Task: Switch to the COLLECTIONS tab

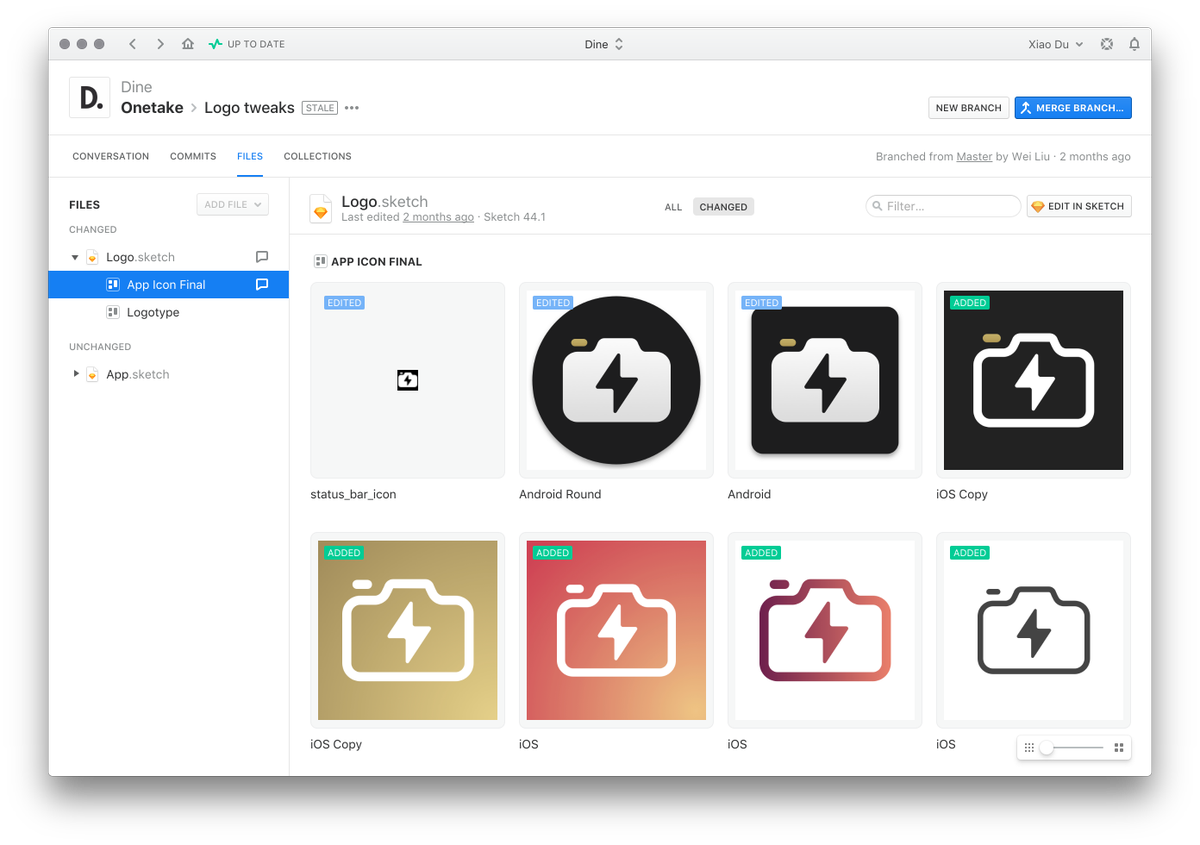Action: point(317,156)
